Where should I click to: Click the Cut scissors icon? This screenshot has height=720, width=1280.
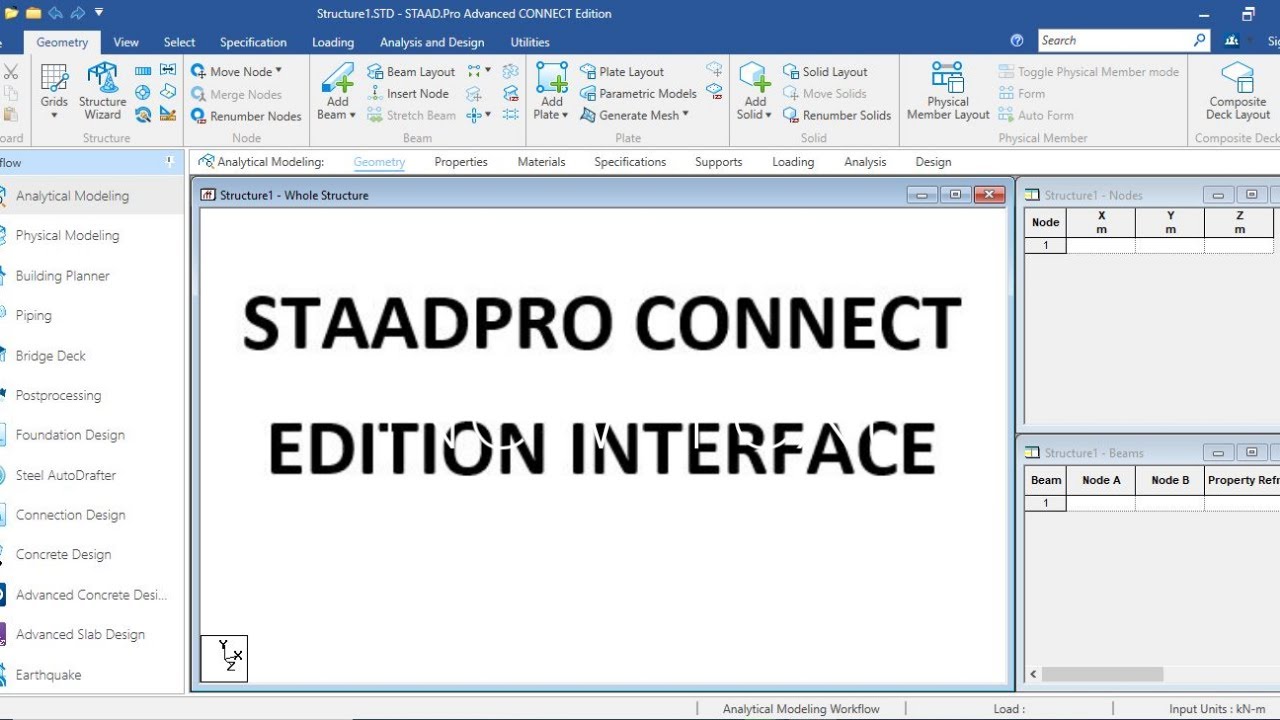[11, 71]
